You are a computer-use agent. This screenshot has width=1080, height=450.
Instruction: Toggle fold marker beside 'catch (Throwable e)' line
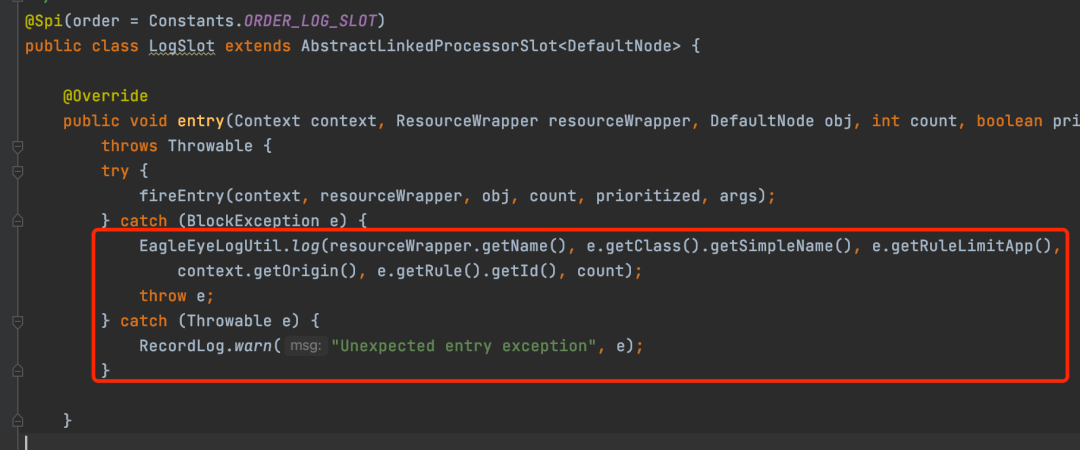[17, 321]
